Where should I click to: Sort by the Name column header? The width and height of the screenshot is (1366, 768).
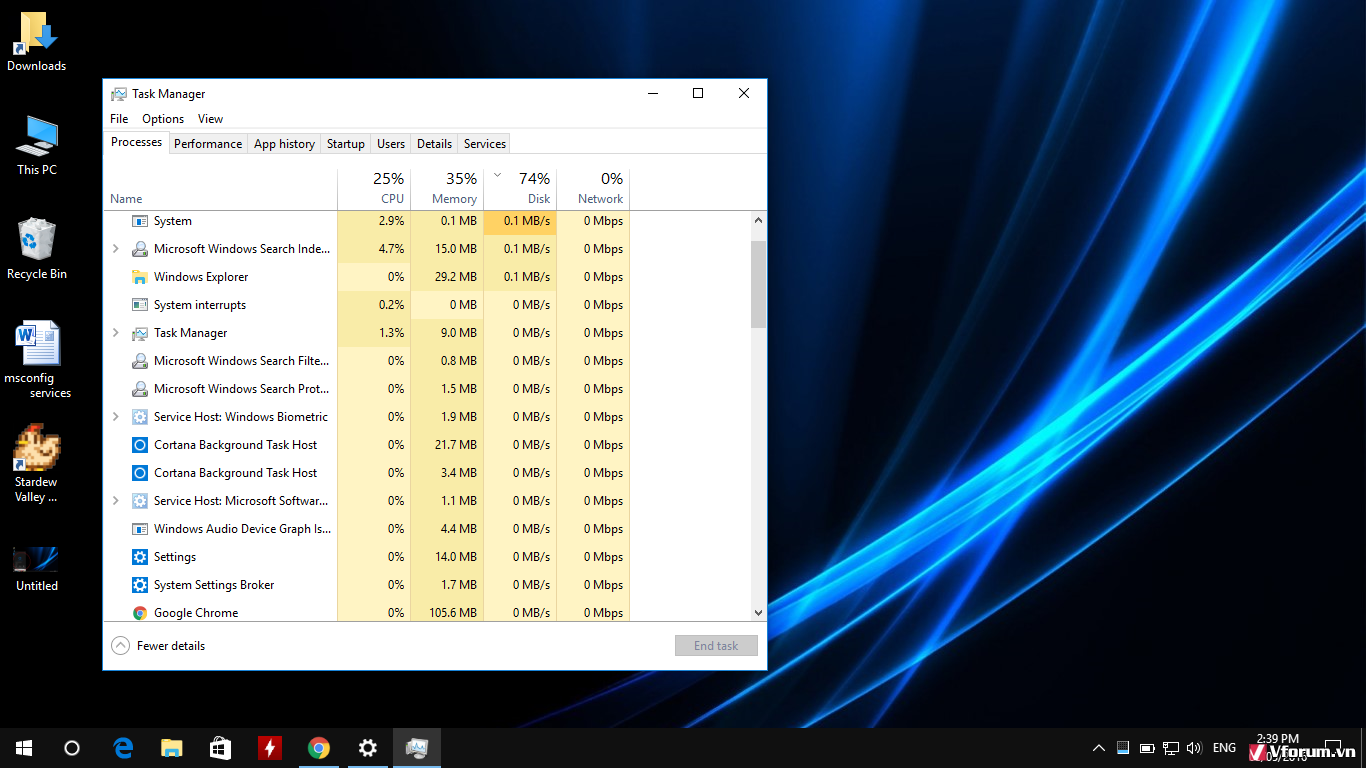tap(220, 188)
